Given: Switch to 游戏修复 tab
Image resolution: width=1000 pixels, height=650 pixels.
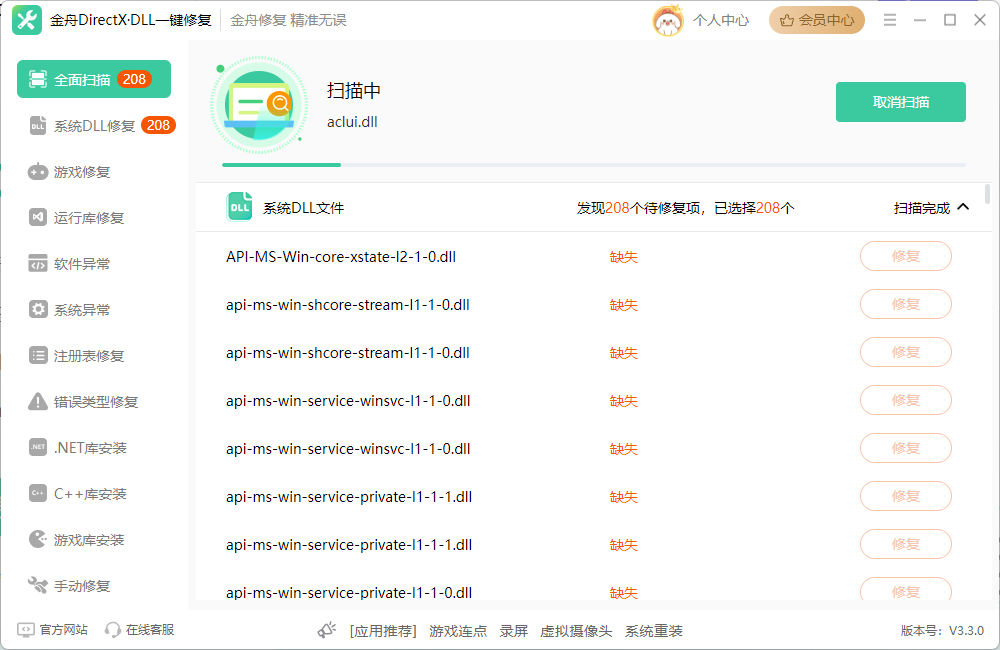Looking at the screenshot, I should (x=94, y=172).
